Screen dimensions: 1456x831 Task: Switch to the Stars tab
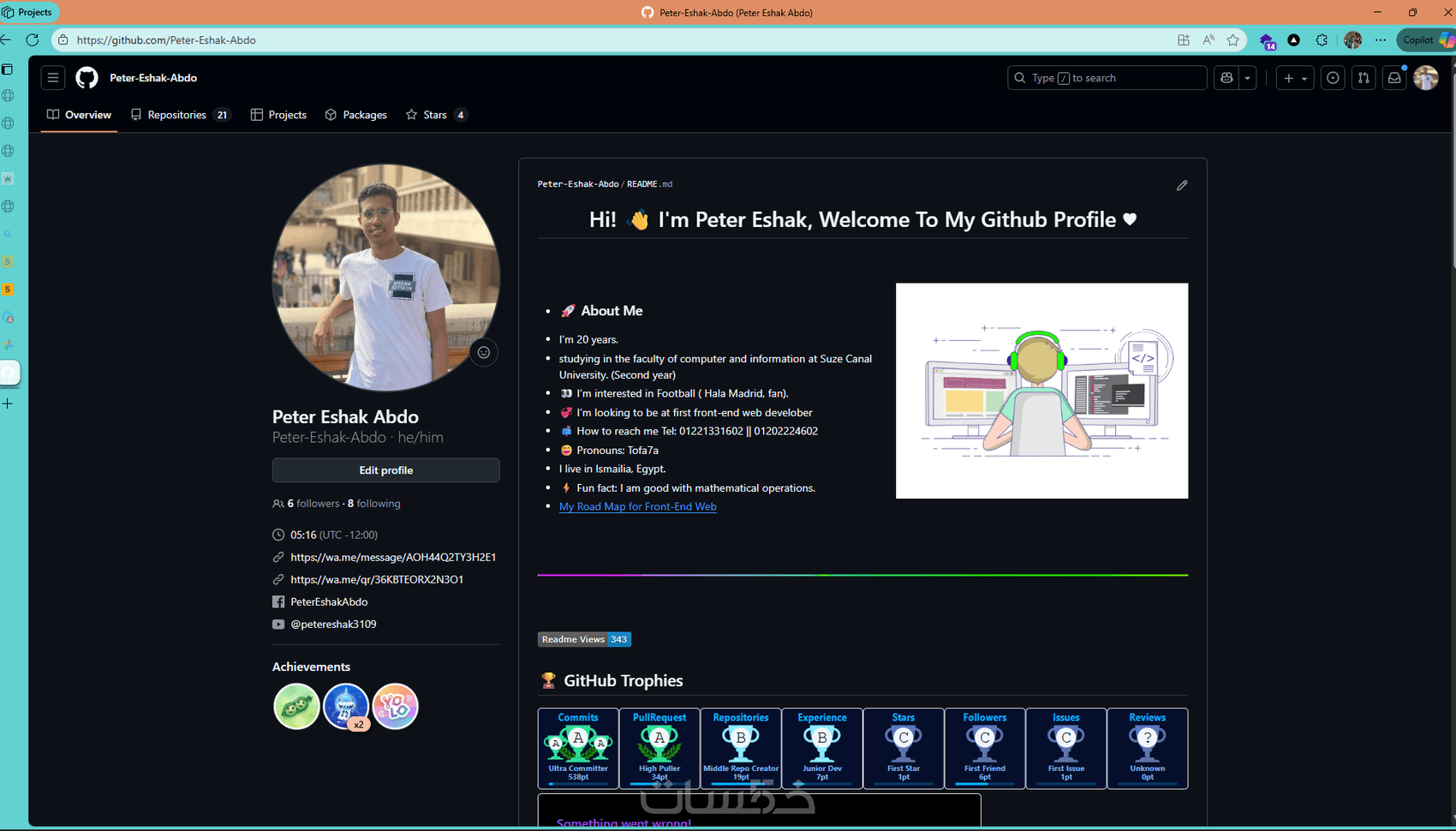[x=436, y=115]
